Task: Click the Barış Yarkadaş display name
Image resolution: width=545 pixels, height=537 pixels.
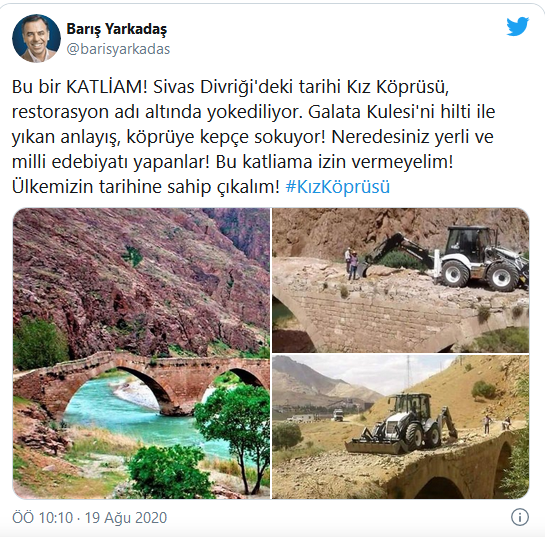Action: coord(117,29)
